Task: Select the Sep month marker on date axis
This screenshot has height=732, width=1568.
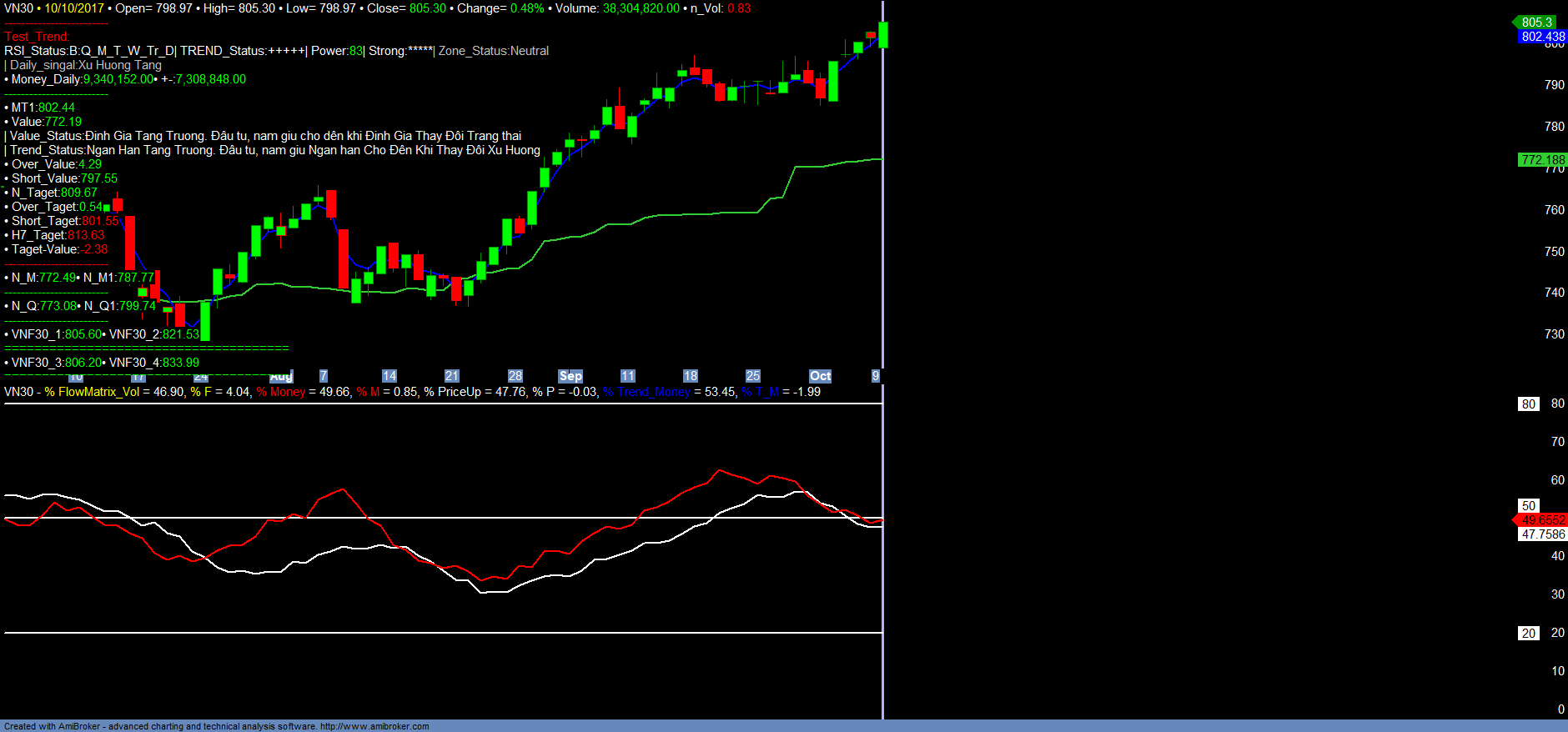Action: (x=570, y=376)
